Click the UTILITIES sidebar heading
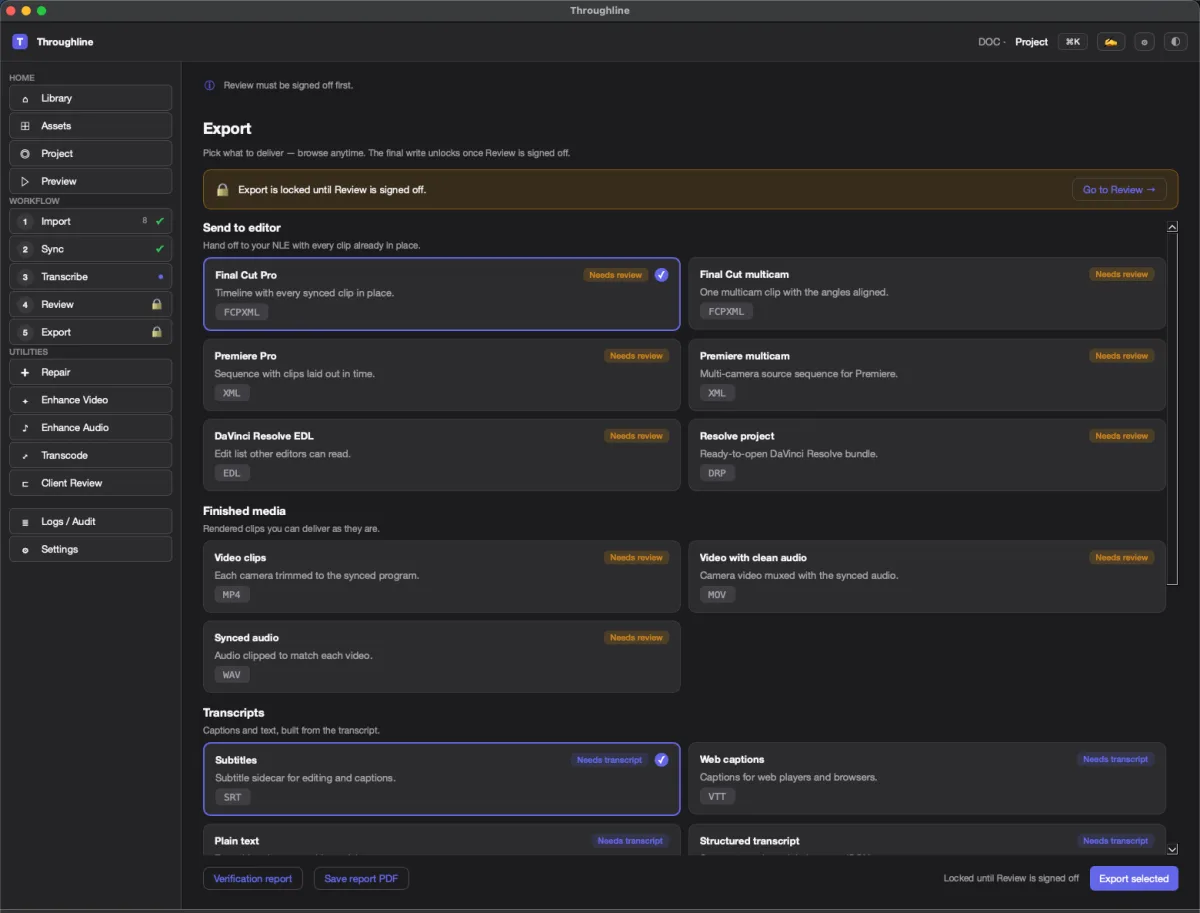Image resolution: width=1200 pixels, height=913 pixels. pos(29,352)
